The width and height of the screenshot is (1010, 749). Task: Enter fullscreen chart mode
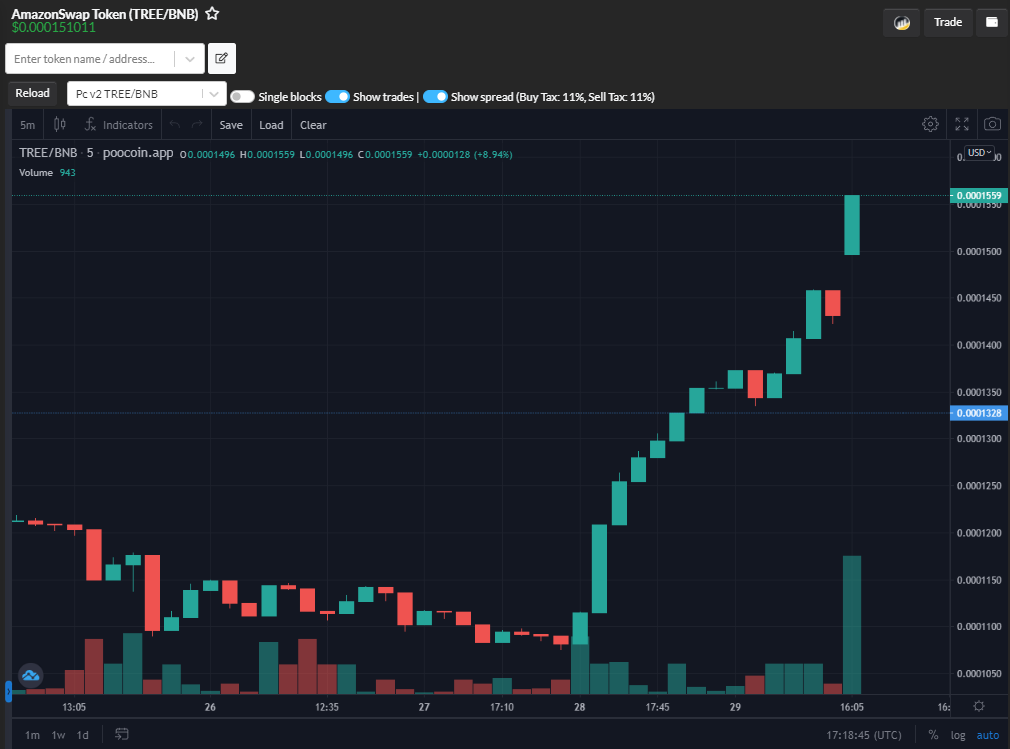[x=962, y=124]
